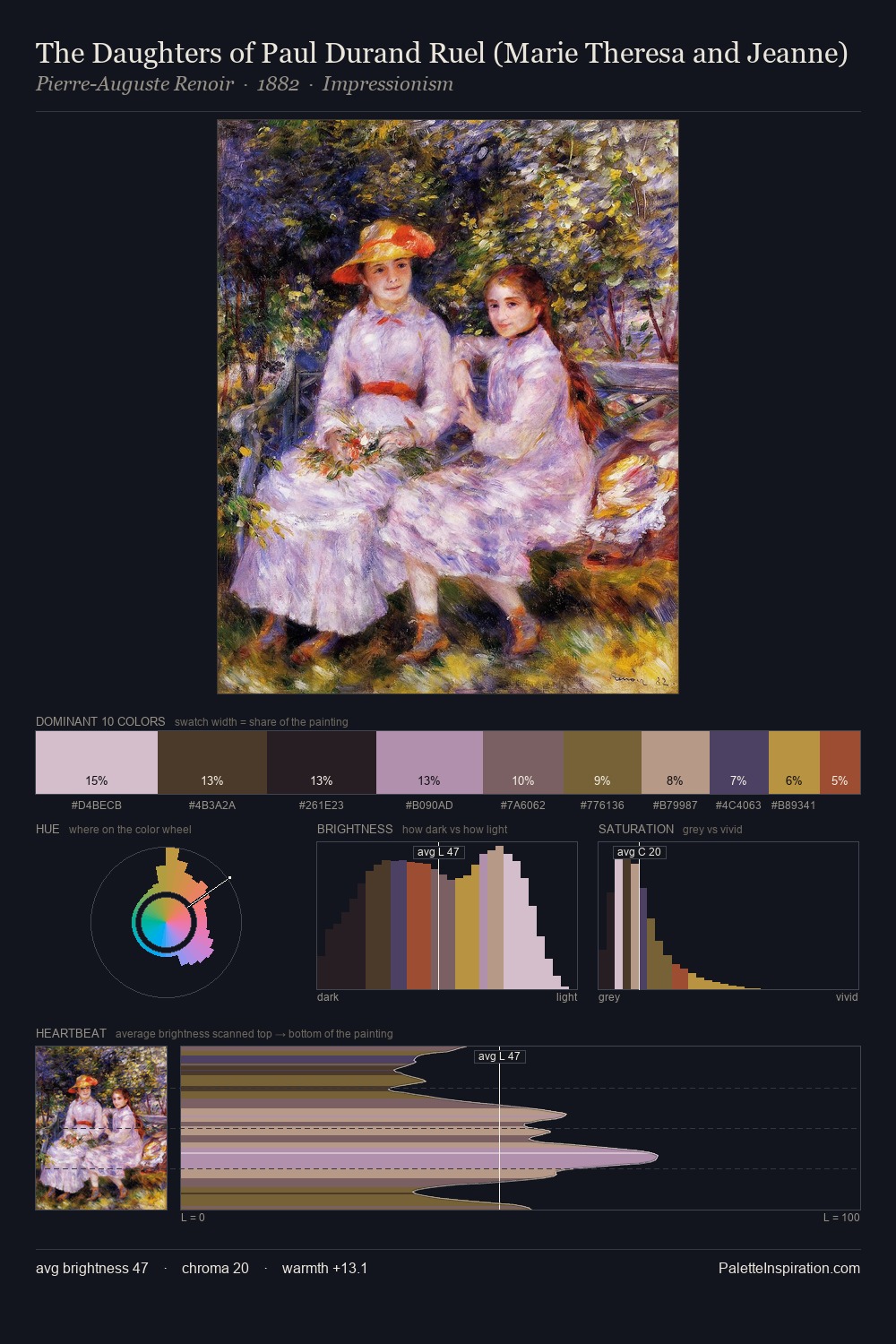This screenshot has height=1344, width=896.
Task: Click 'chroma 20' footer stat
Action: [x=215, y=1268]
